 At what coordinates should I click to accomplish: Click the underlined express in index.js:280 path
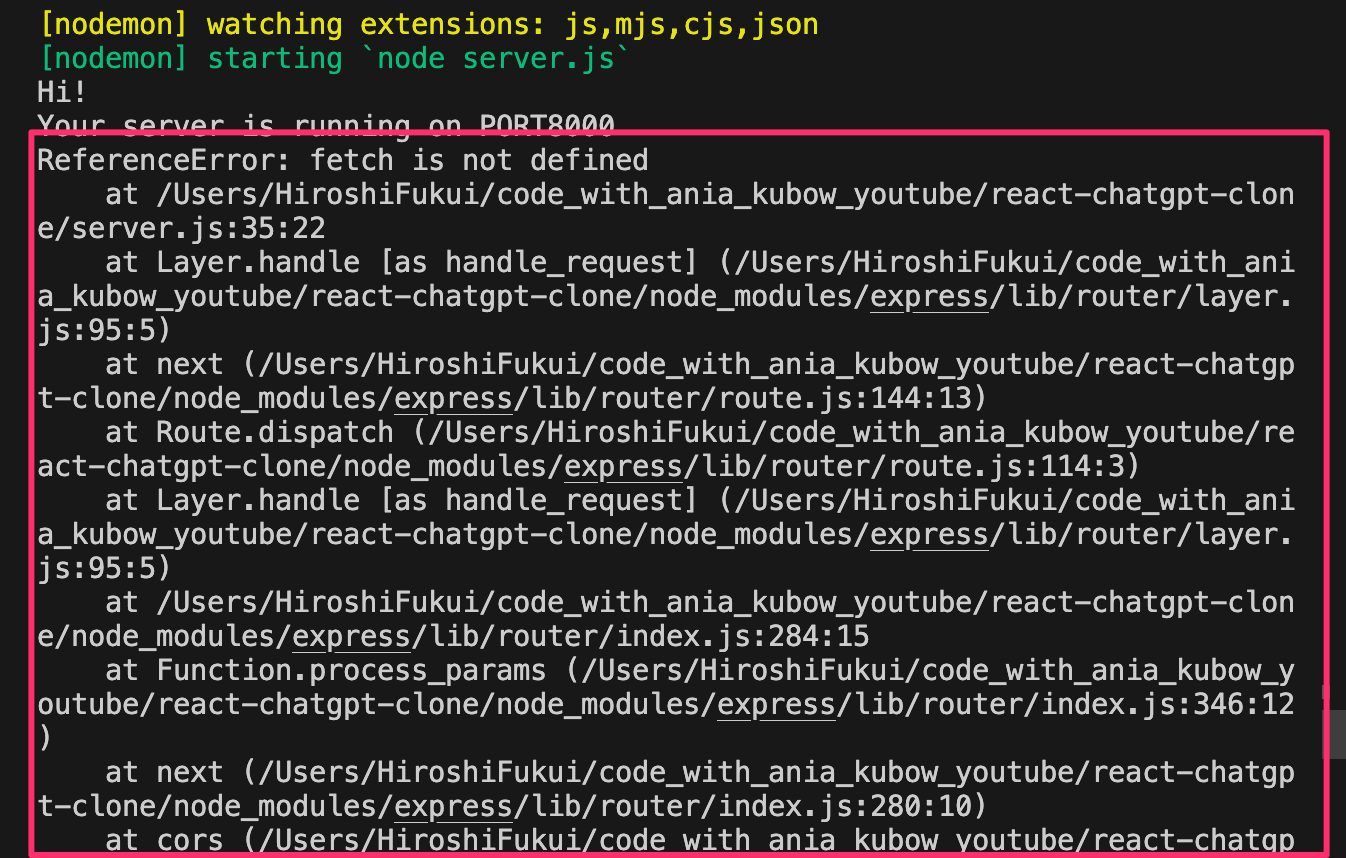tap(453, 805)
